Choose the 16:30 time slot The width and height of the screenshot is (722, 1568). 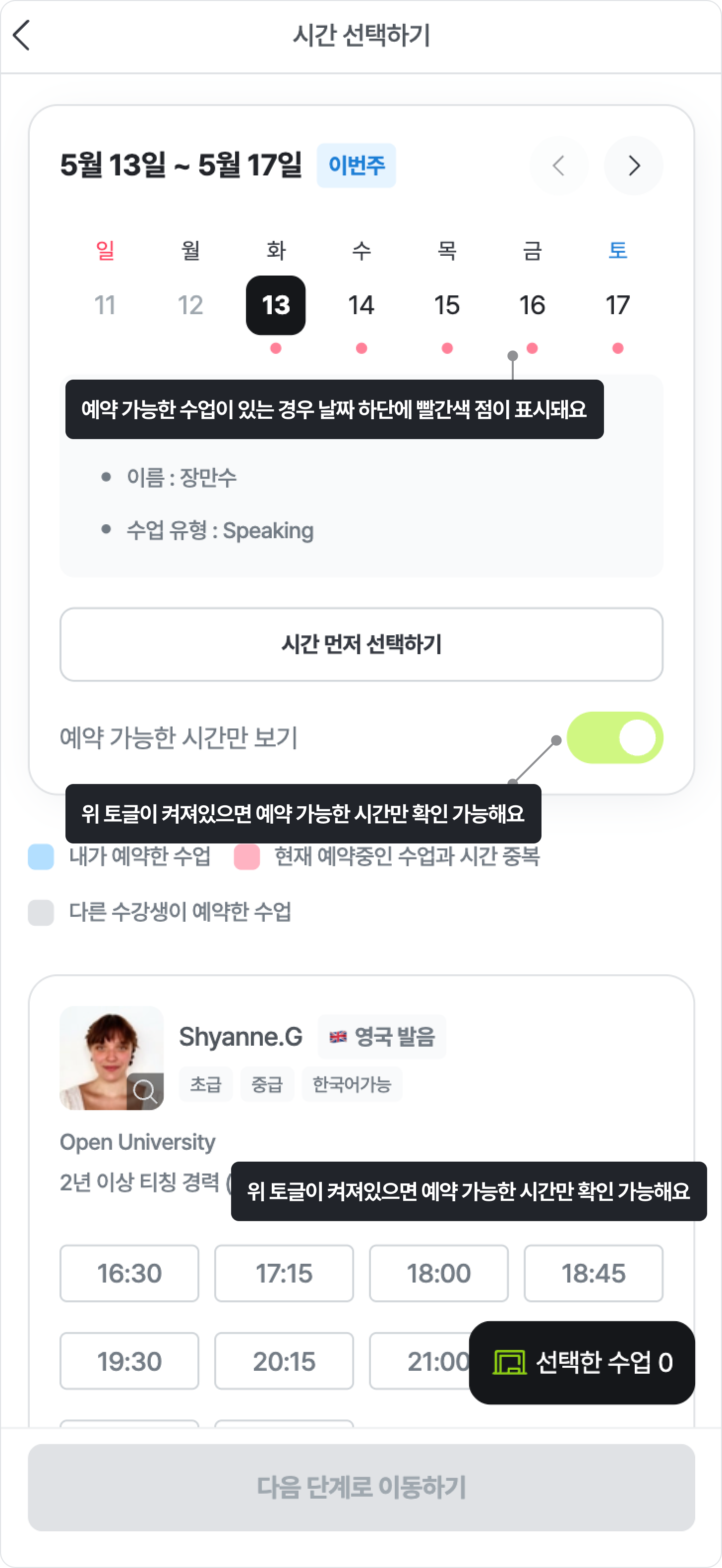pyautogui.click(x=129, y=1274)
